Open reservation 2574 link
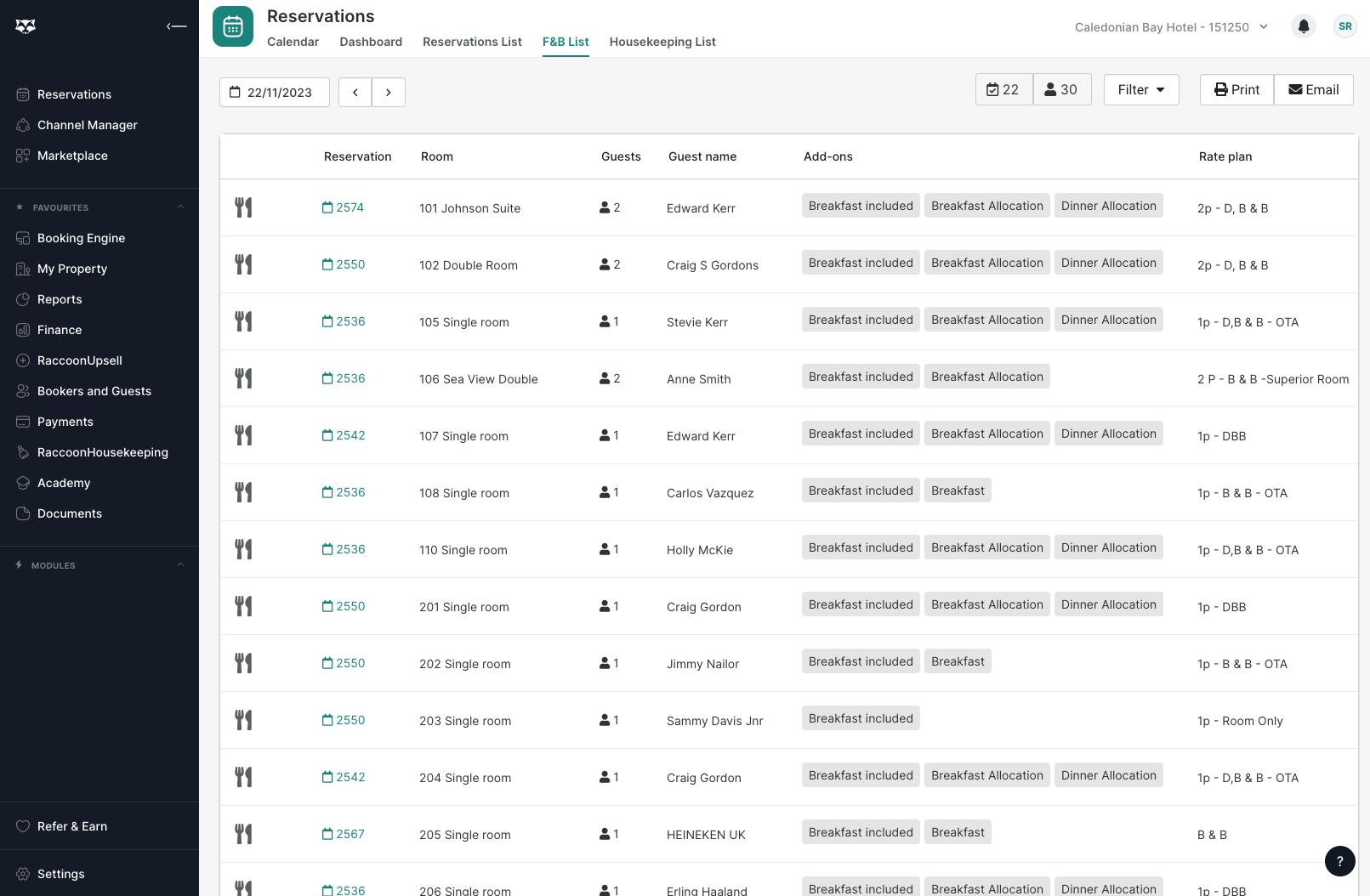Image resolution: width=1370 pixels, height=896 pixels. point(343,207)
